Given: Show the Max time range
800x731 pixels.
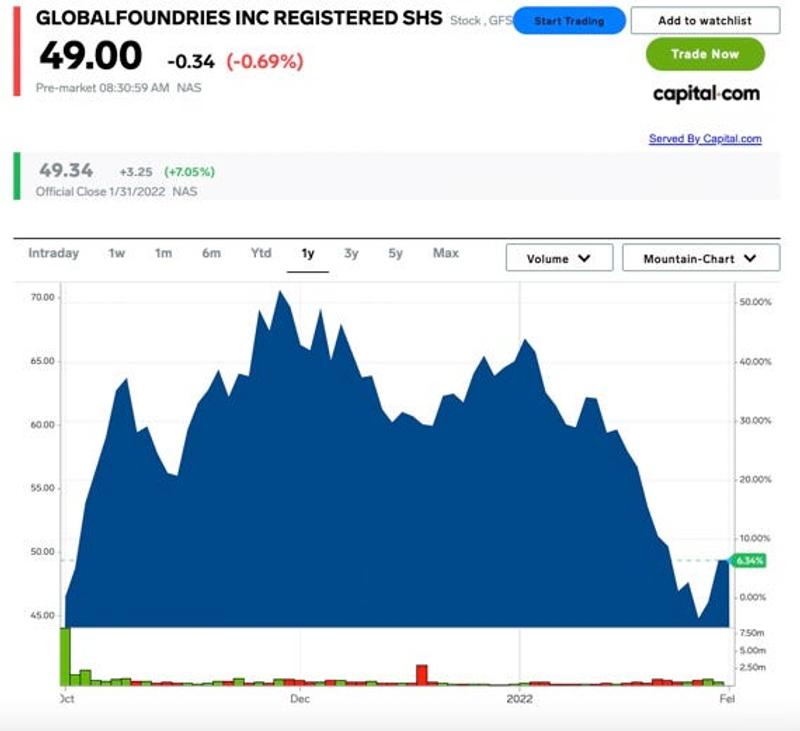Looking at the screenshot, I should [x=446, y=254].
